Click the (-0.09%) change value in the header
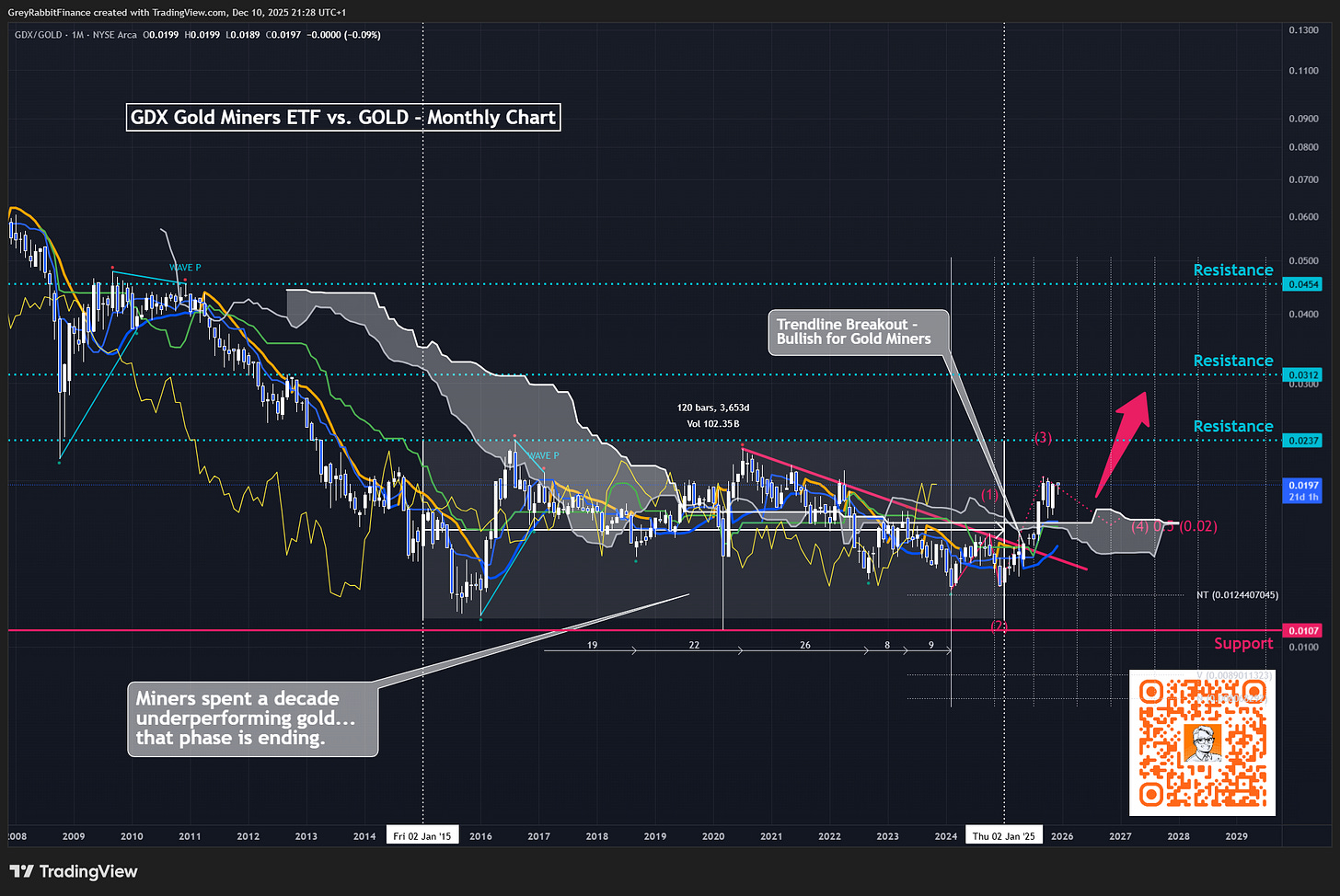1340x896 pixels. click(x=361, y=35)
